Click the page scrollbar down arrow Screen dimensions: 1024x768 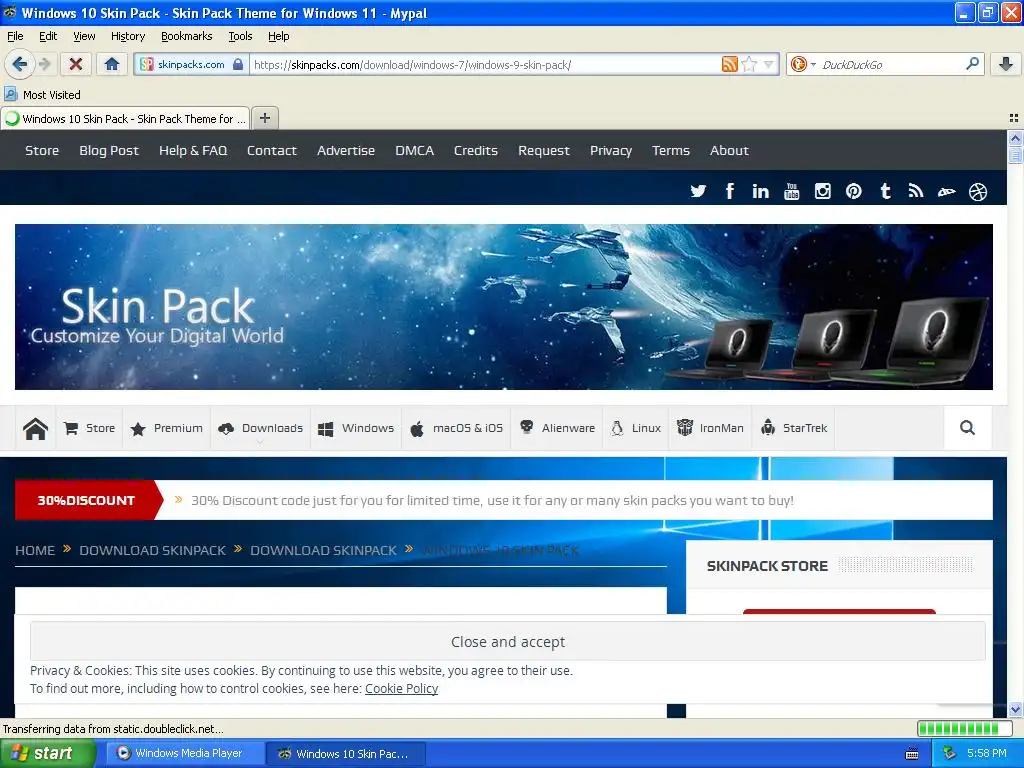coord(1015,709)
